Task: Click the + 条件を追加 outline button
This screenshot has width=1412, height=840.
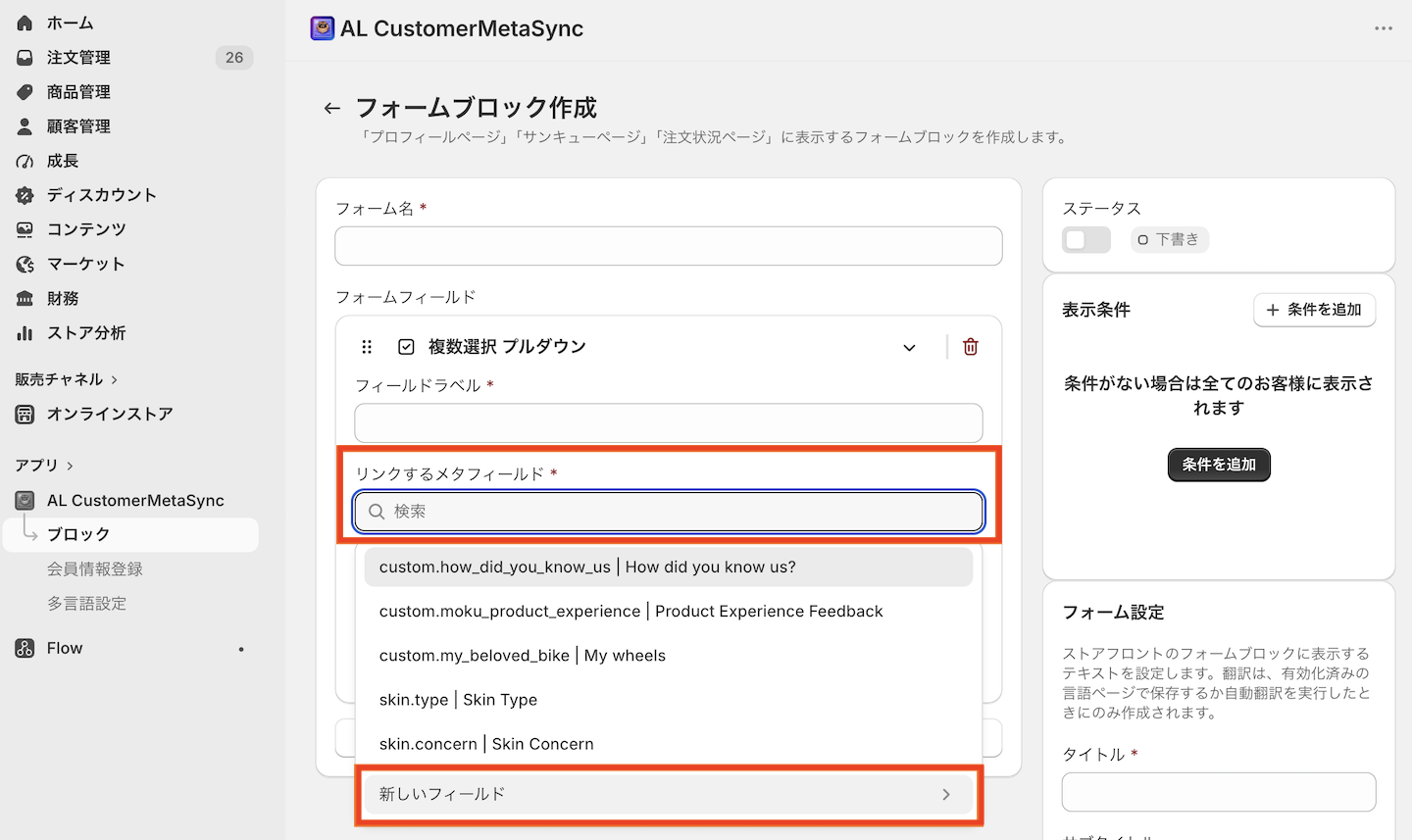Action: (x=1314, y=310)
